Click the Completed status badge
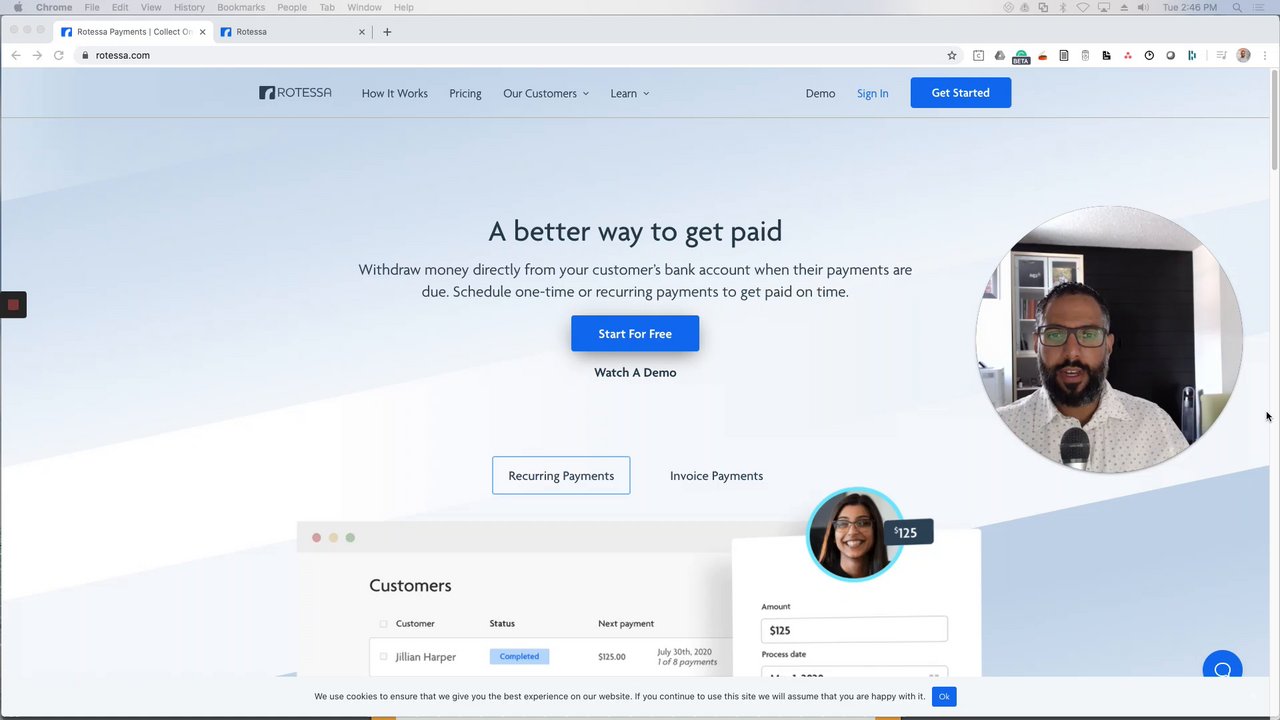Screen dimensions: 1280x720 [519, 656]
